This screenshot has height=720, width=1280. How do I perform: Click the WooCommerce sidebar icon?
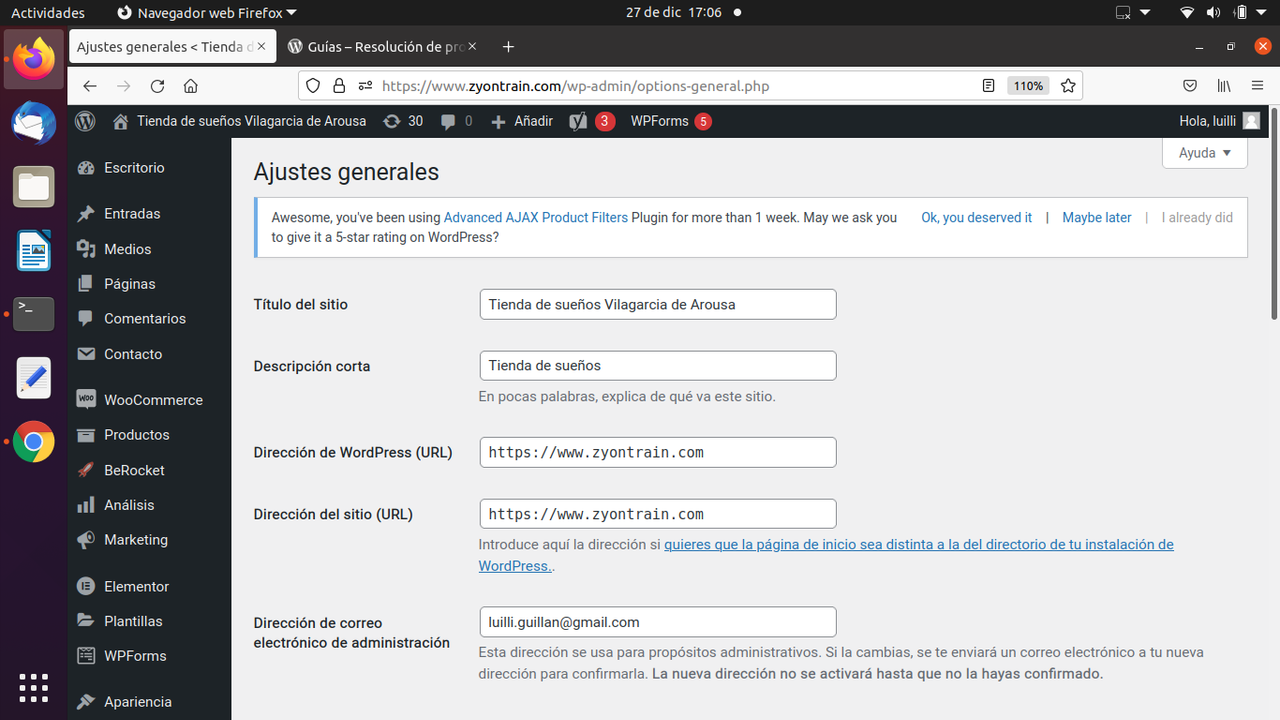click(85, 399)
